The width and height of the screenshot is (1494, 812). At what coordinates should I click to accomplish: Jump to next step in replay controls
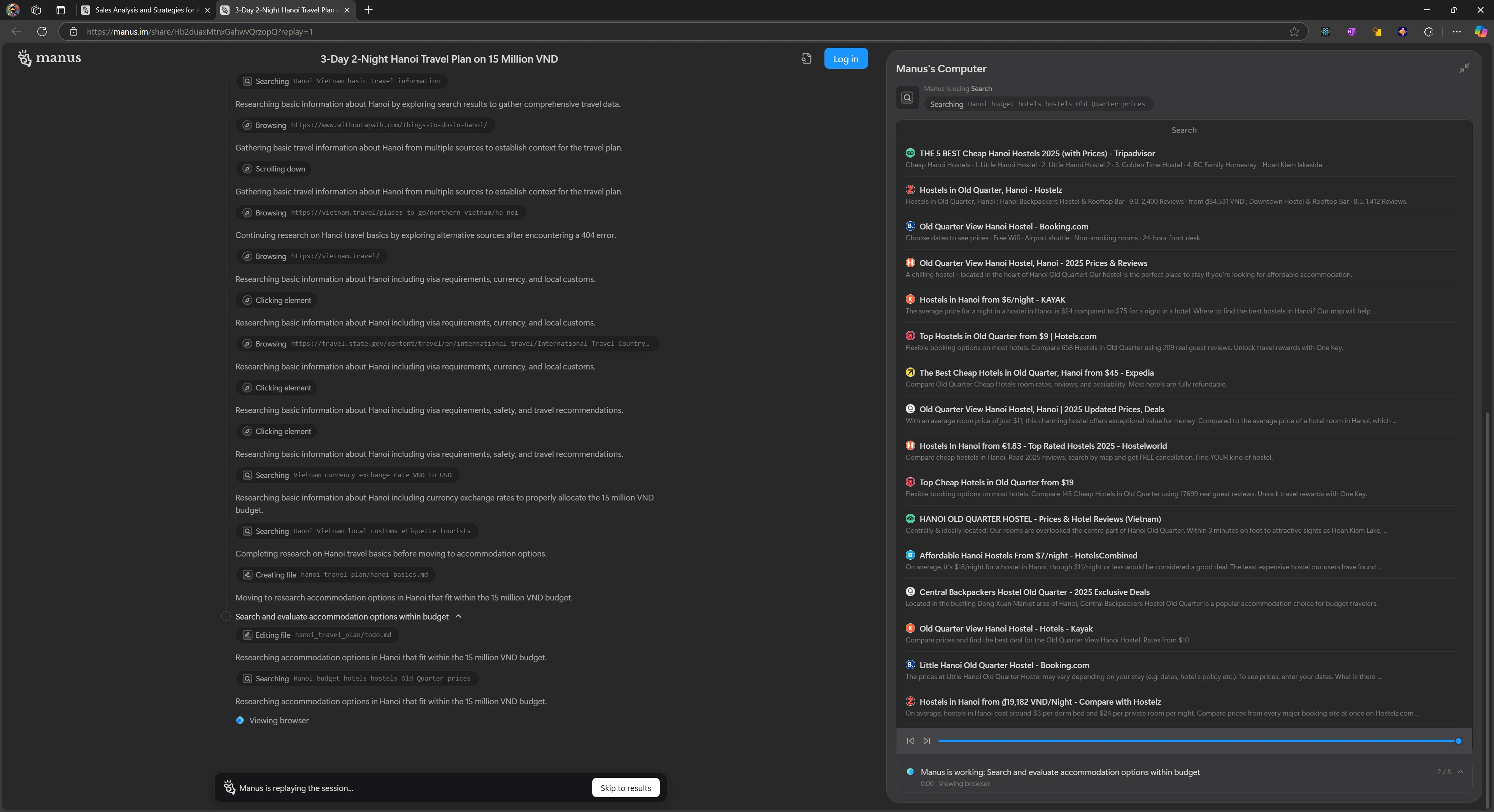tap(927, 741)
